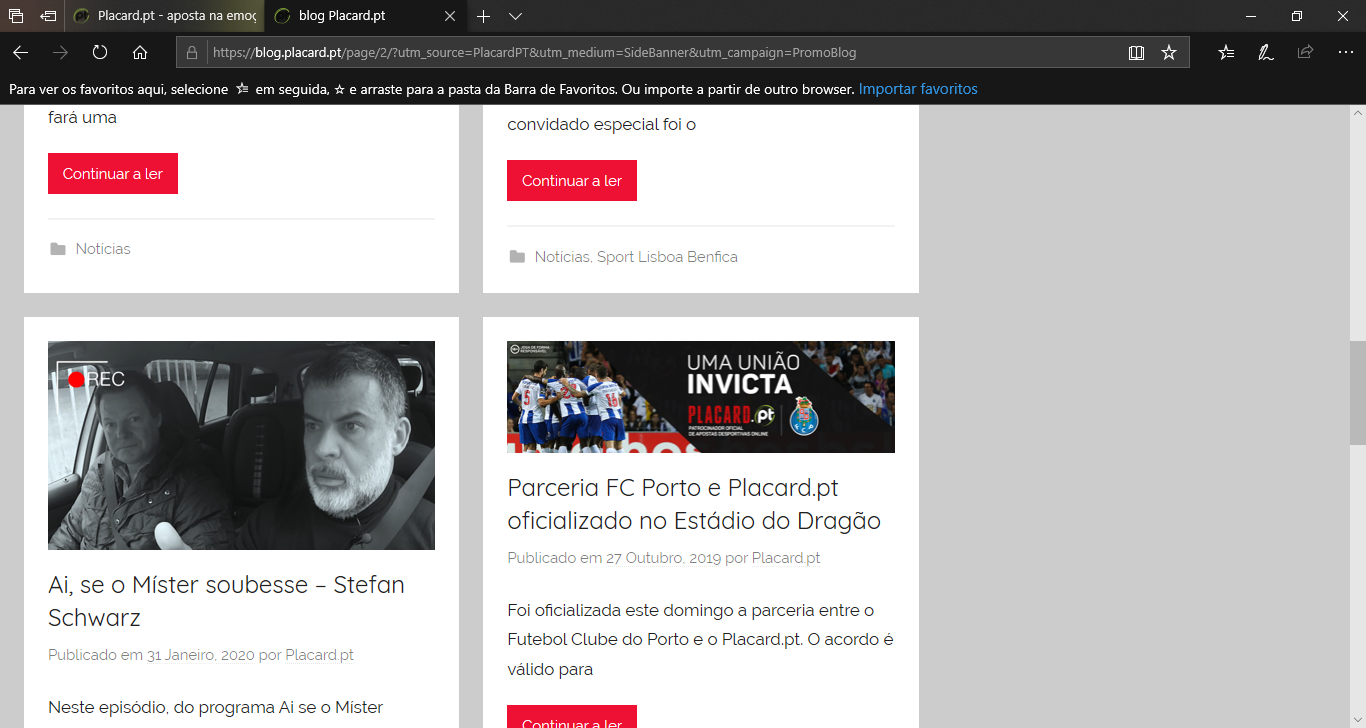
Task: Open the Notícias category in first card
Action: click(x=103, y=249)
